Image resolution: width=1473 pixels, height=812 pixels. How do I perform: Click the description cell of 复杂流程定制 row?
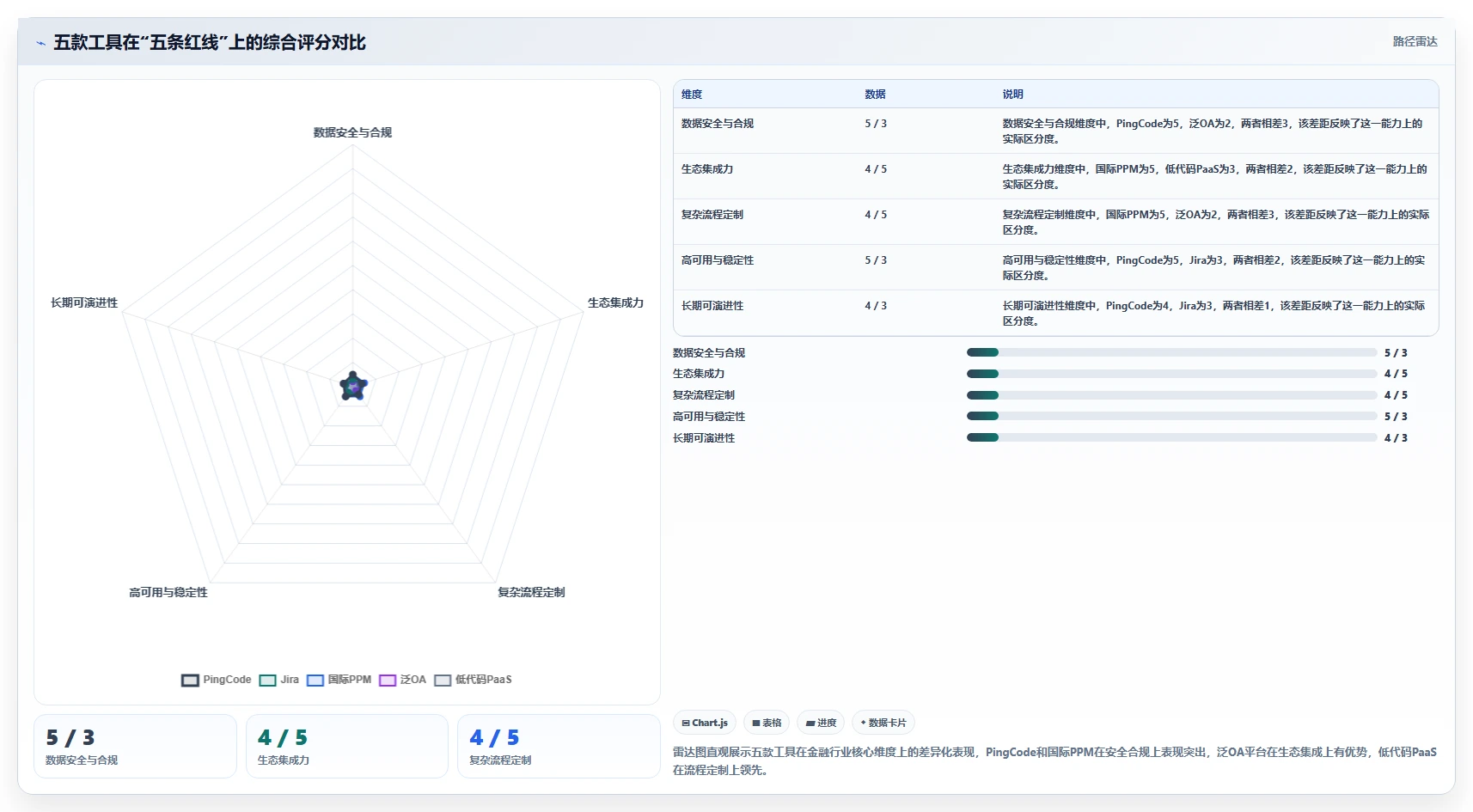(1215, 223)
